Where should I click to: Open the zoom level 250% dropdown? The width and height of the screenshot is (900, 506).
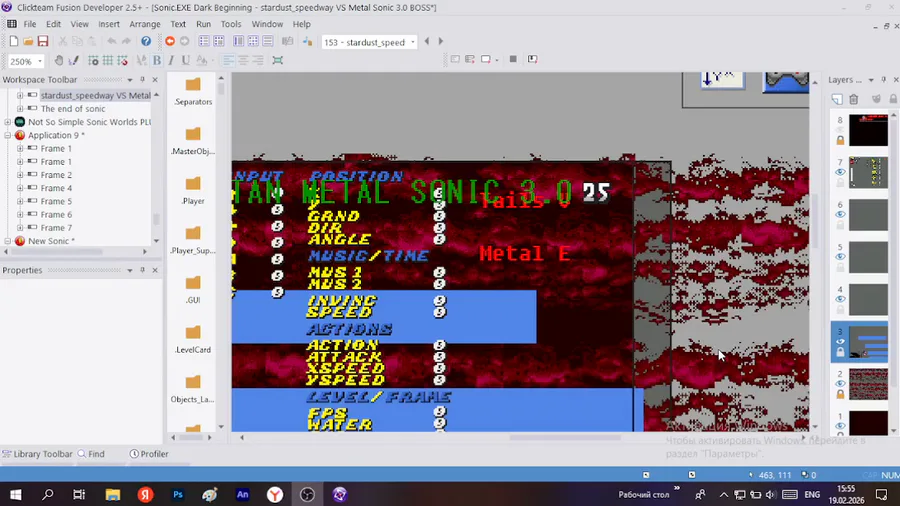click(40, 61)
